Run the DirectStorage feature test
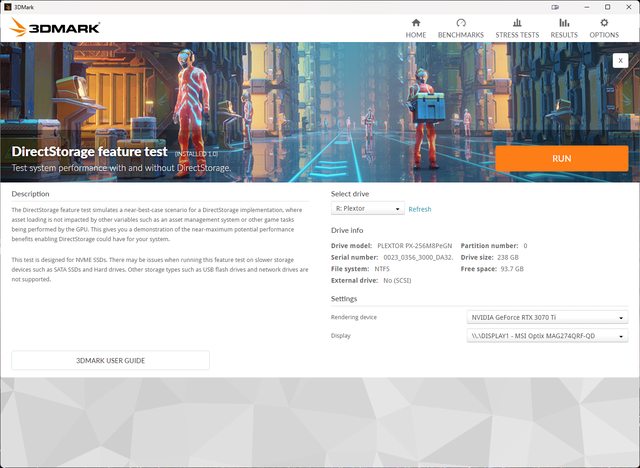Screen dimensions: 640x468 coord(561,159)
